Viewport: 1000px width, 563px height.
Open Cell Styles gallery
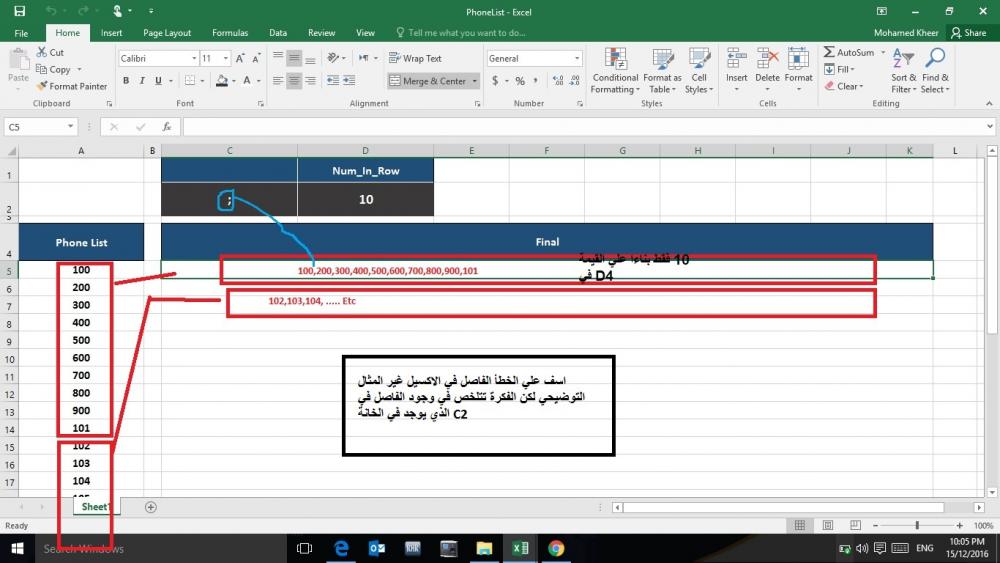tap(699, 71)
